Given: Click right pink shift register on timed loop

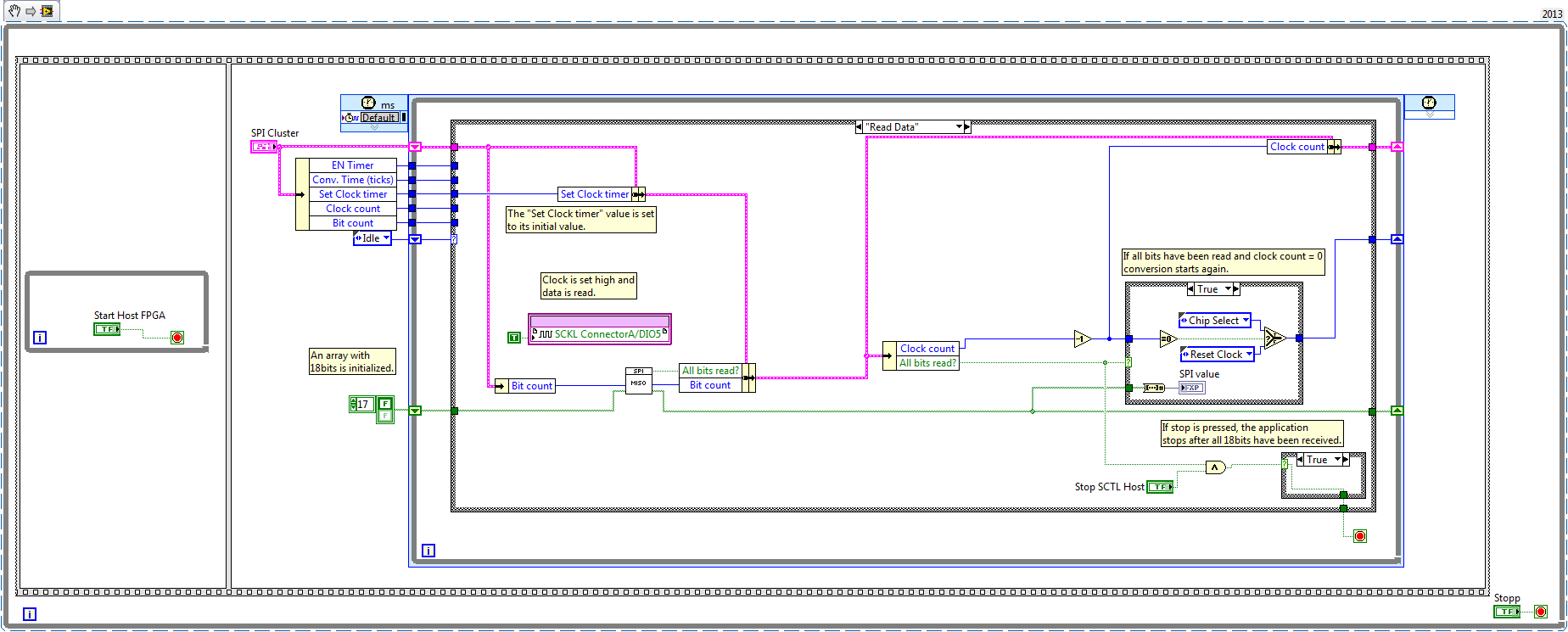Looking at the screenshot, I should (x=1397, y=147).
